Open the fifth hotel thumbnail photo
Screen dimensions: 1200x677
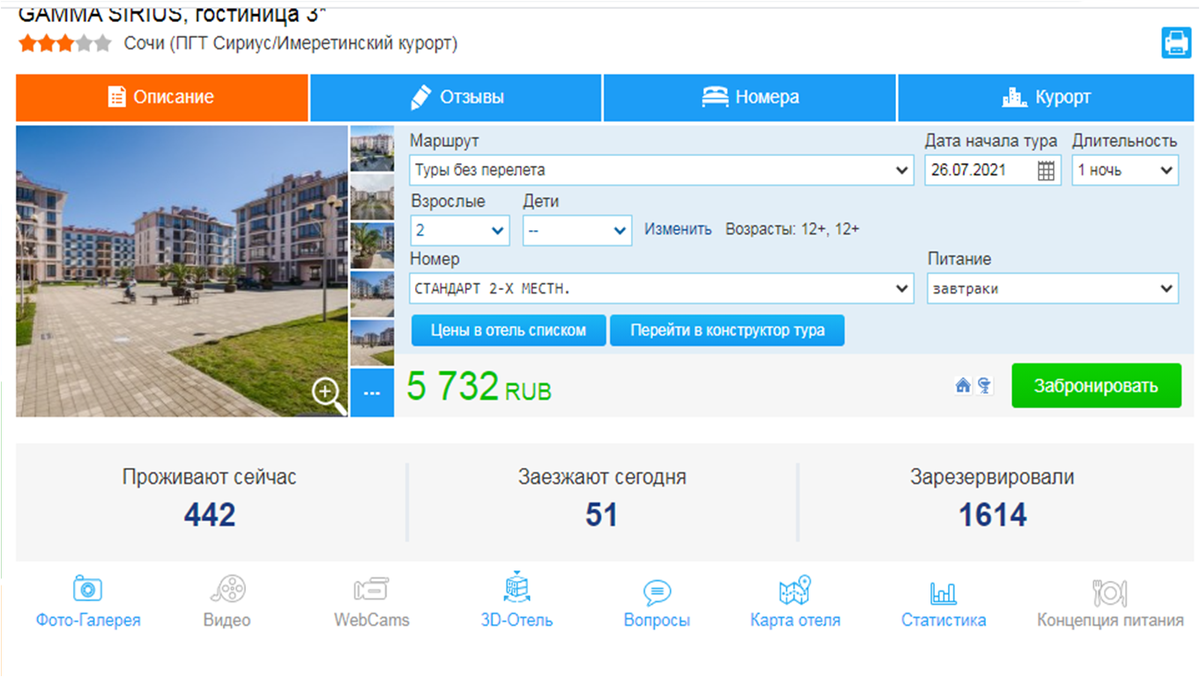coord(372,343)
